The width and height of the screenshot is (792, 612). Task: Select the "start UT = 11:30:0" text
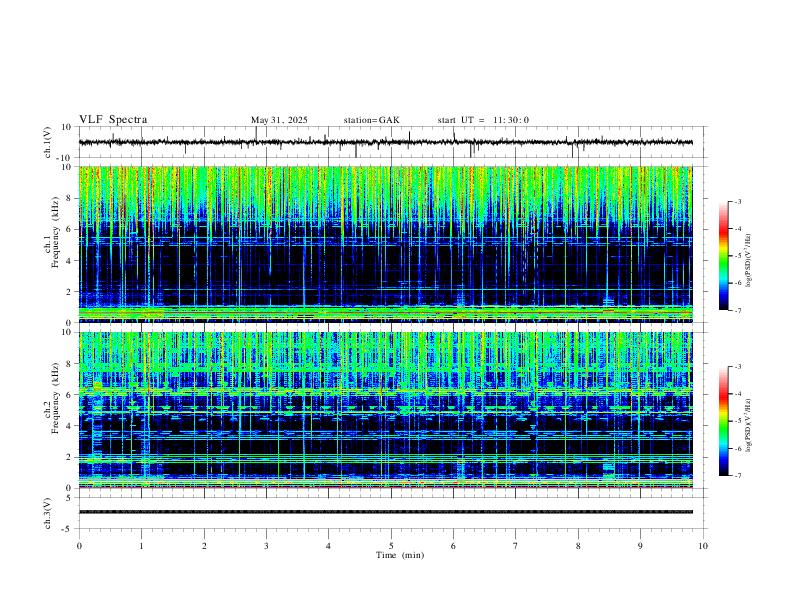483,120
